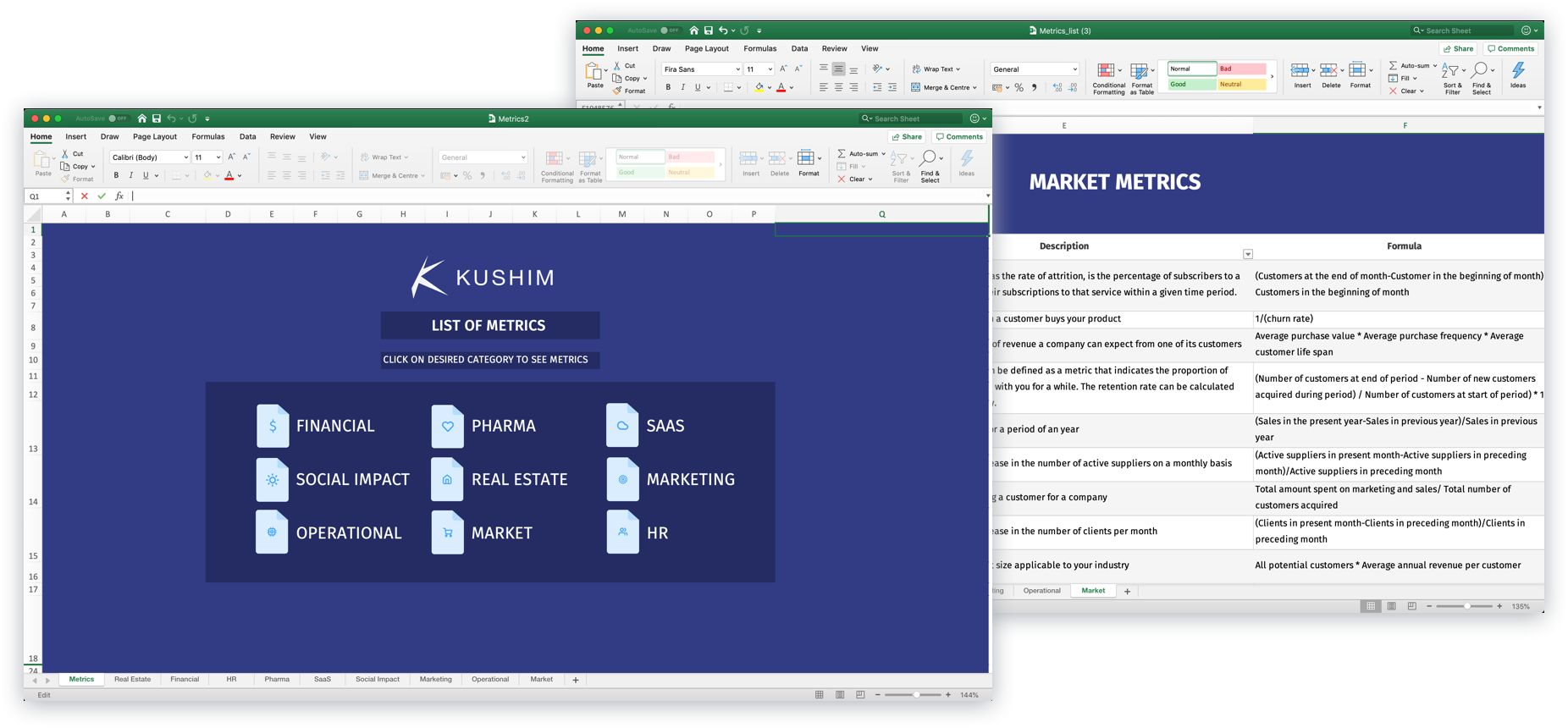Click Name Box showing Q1 in Metrics2
This screenshot has height=728, width=1568.
coord(49,196)
